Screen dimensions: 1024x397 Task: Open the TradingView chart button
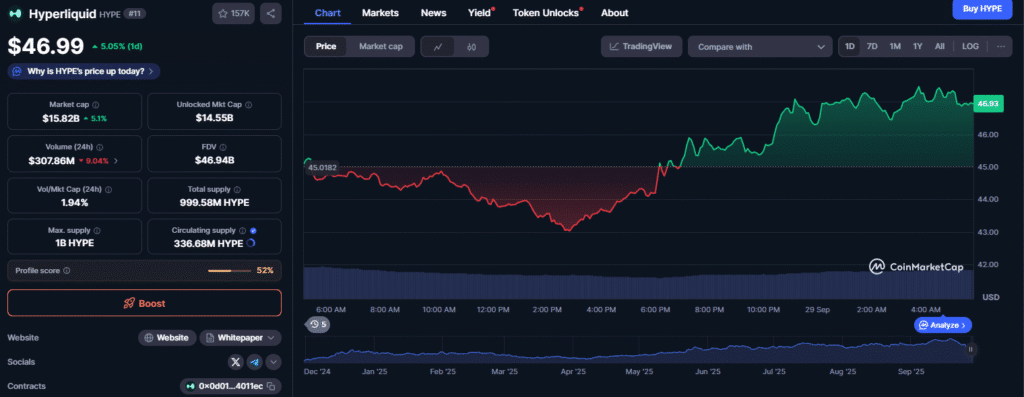click(x=641, y=46)
